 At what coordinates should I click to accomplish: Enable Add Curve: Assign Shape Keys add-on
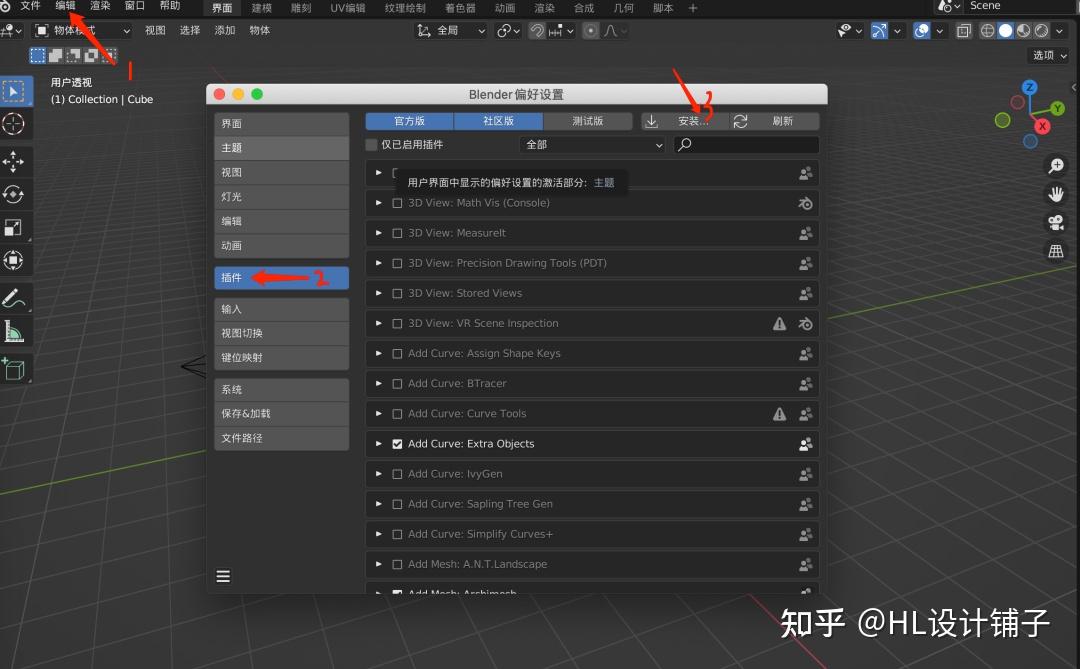397,353
